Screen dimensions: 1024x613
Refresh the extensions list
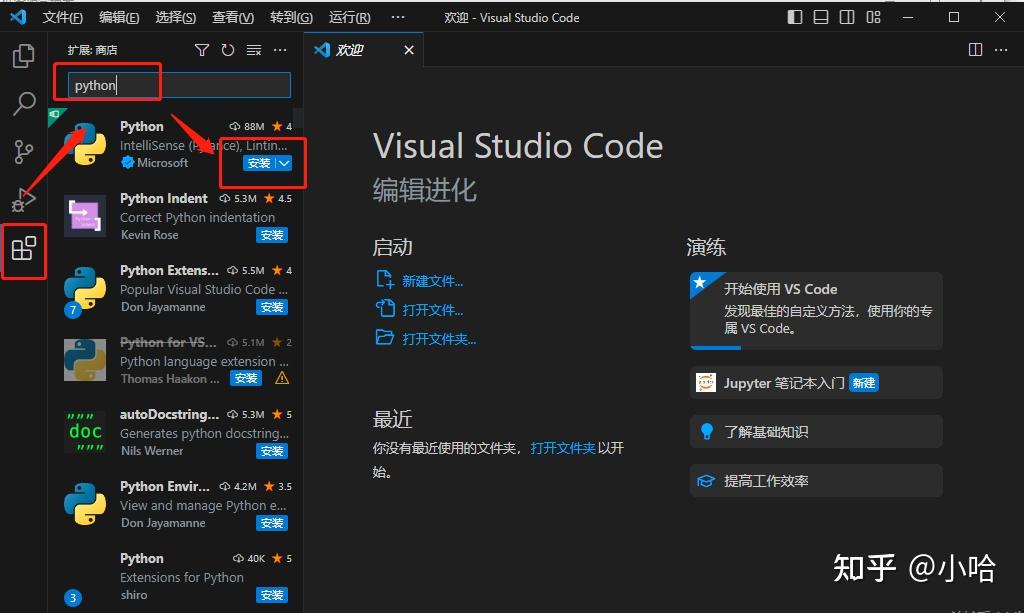(x=227, y=50)
